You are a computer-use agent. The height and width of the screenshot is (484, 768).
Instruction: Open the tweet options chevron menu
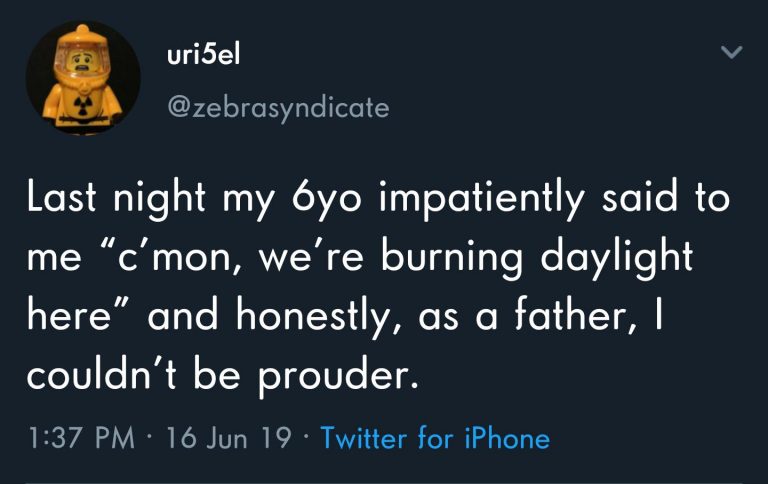[733, 51]
